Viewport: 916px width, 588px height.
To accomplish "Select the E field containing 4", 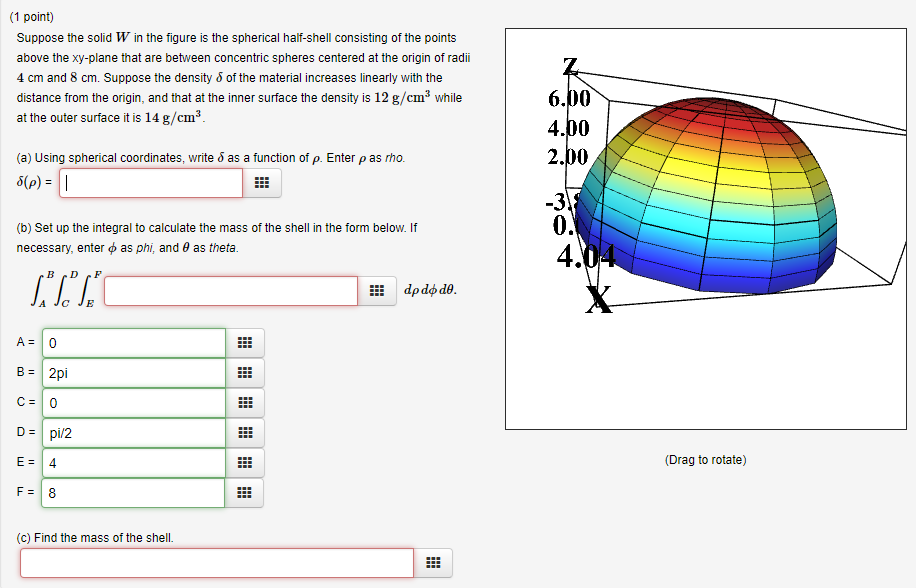I will (133, 463).
